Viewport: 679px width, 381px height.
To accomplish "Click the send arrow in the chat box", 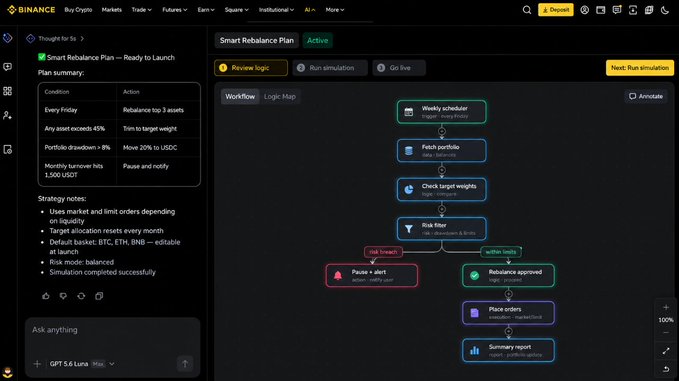I will click(185, 364).
